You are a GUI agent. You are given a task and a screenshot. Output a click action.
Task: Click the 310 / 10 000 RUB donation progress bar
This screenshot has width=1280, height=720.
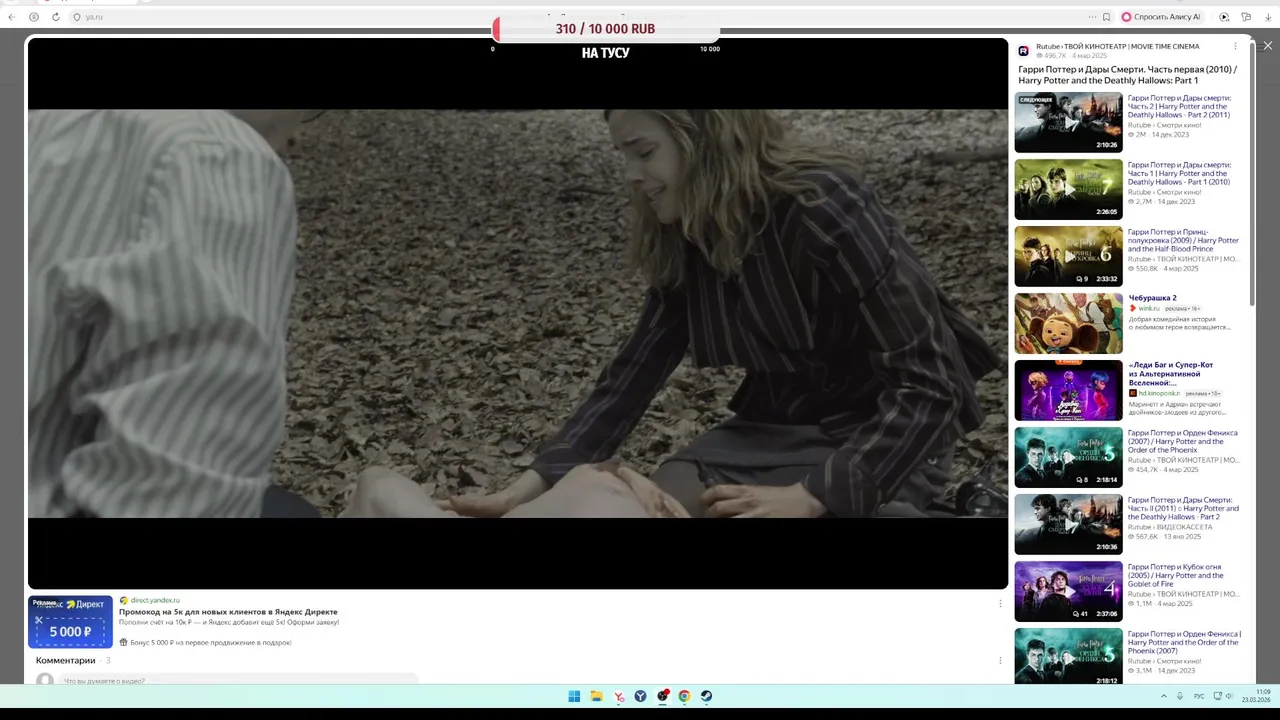605,29
